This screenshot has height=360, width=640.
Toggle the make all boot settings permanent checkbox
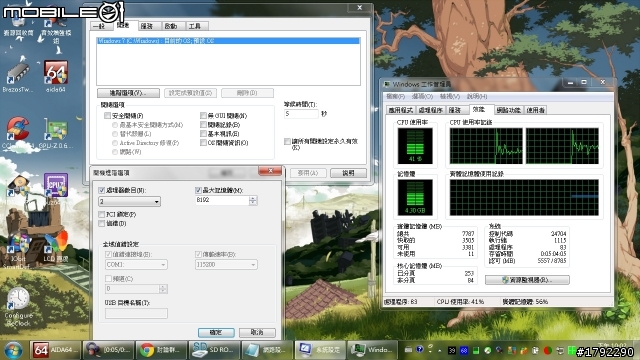click(x=287, y=141)
